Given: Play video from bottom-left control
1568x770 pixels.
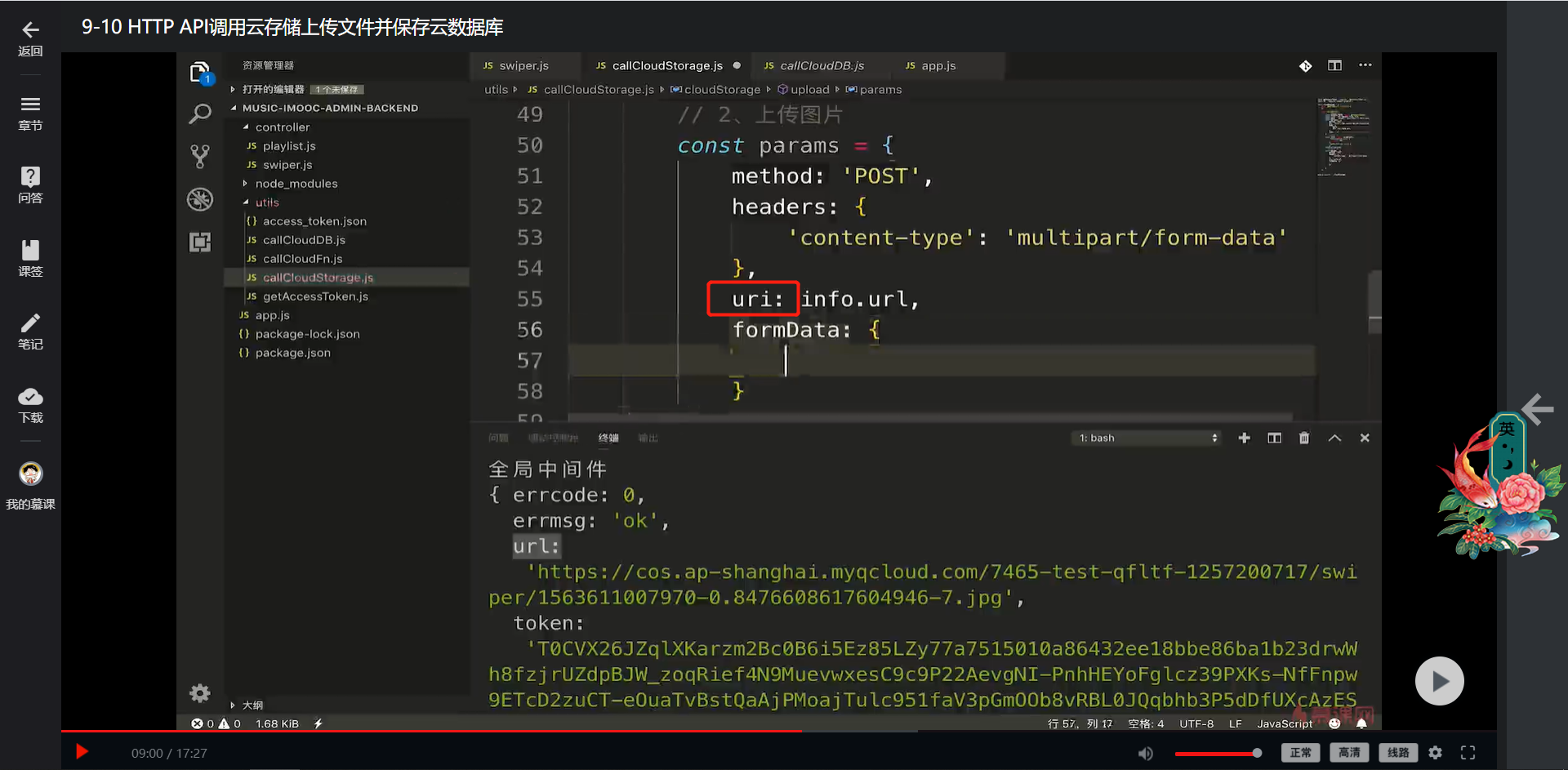Looking at the screenshot, I should (82, 752).
